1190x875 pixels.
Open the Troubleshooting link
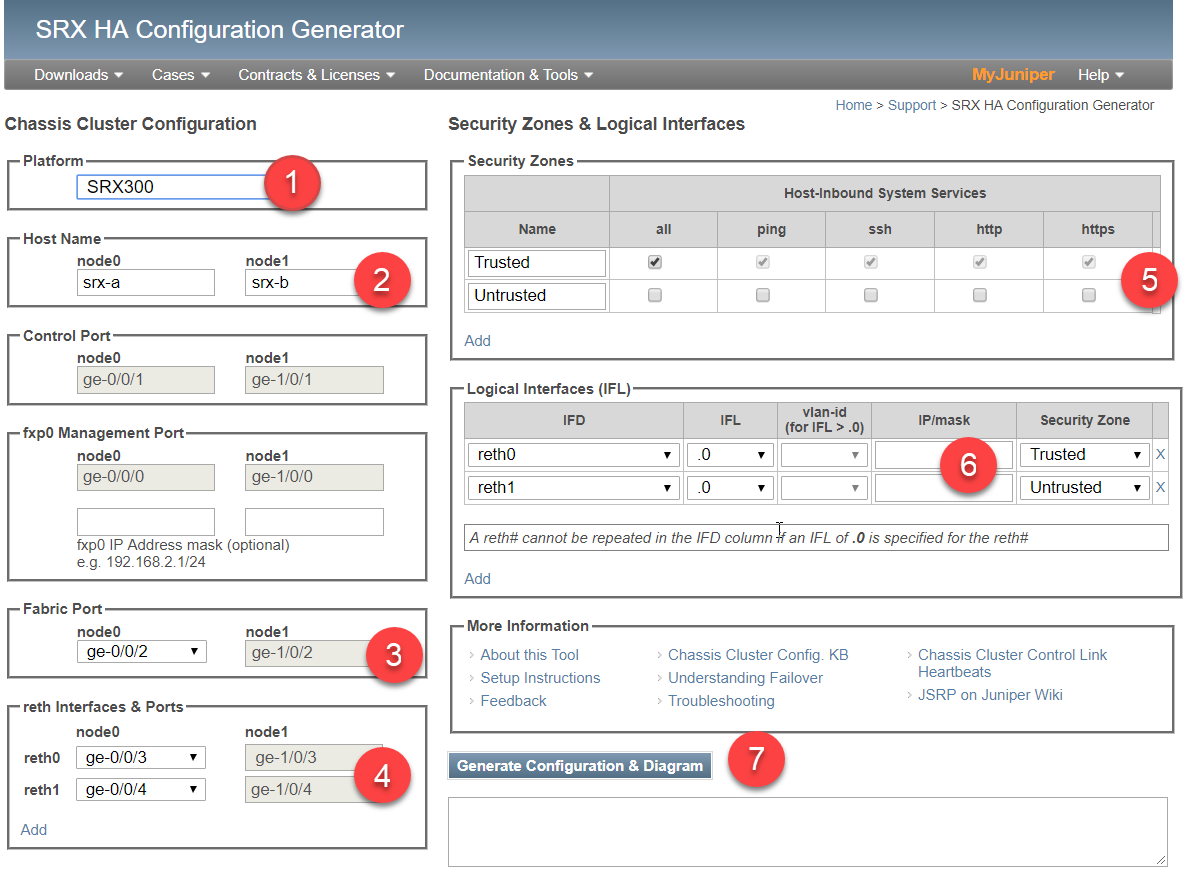tap(721, 700)
